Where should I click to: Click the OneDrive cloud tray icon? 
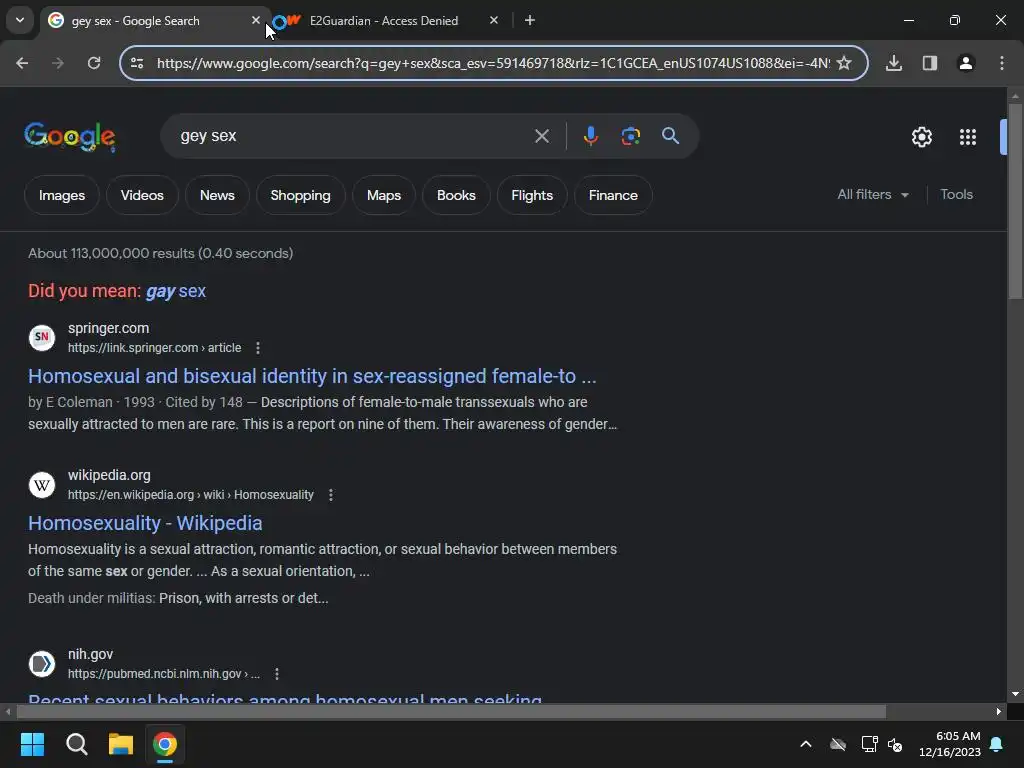(x=838, y=744)
